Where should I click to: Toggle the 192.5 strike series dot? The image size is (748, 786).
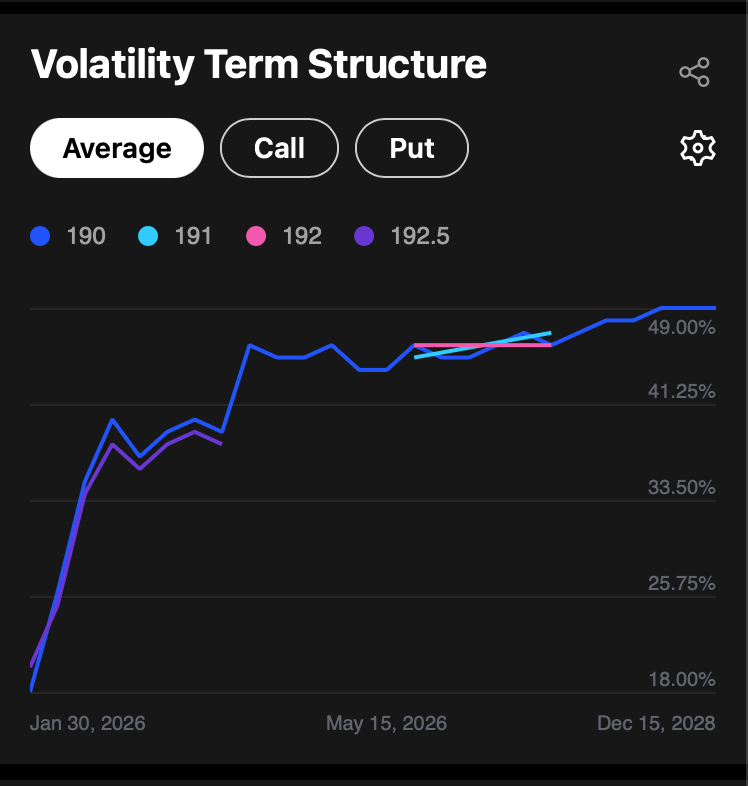click(x=364, y=236)
